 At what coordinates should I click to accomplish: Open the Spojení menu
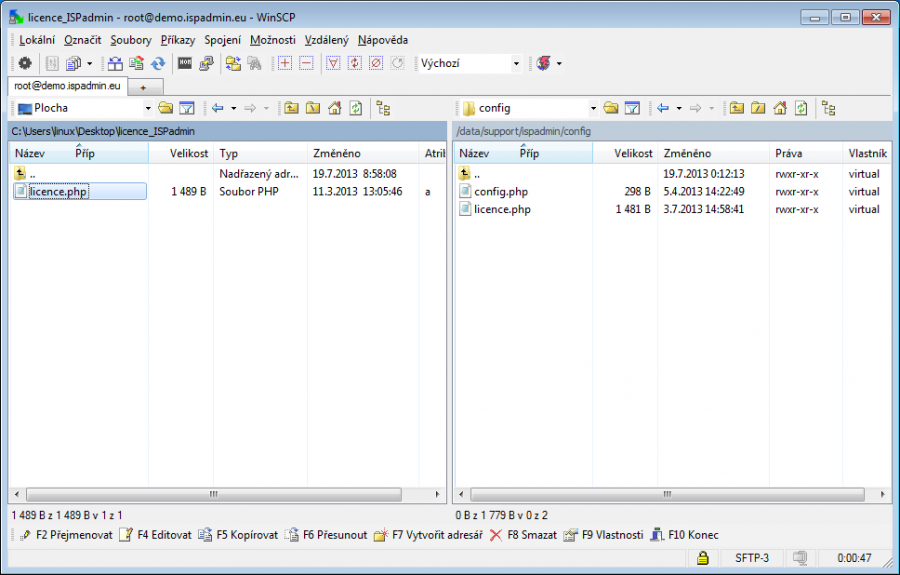[x=223, y=40]
